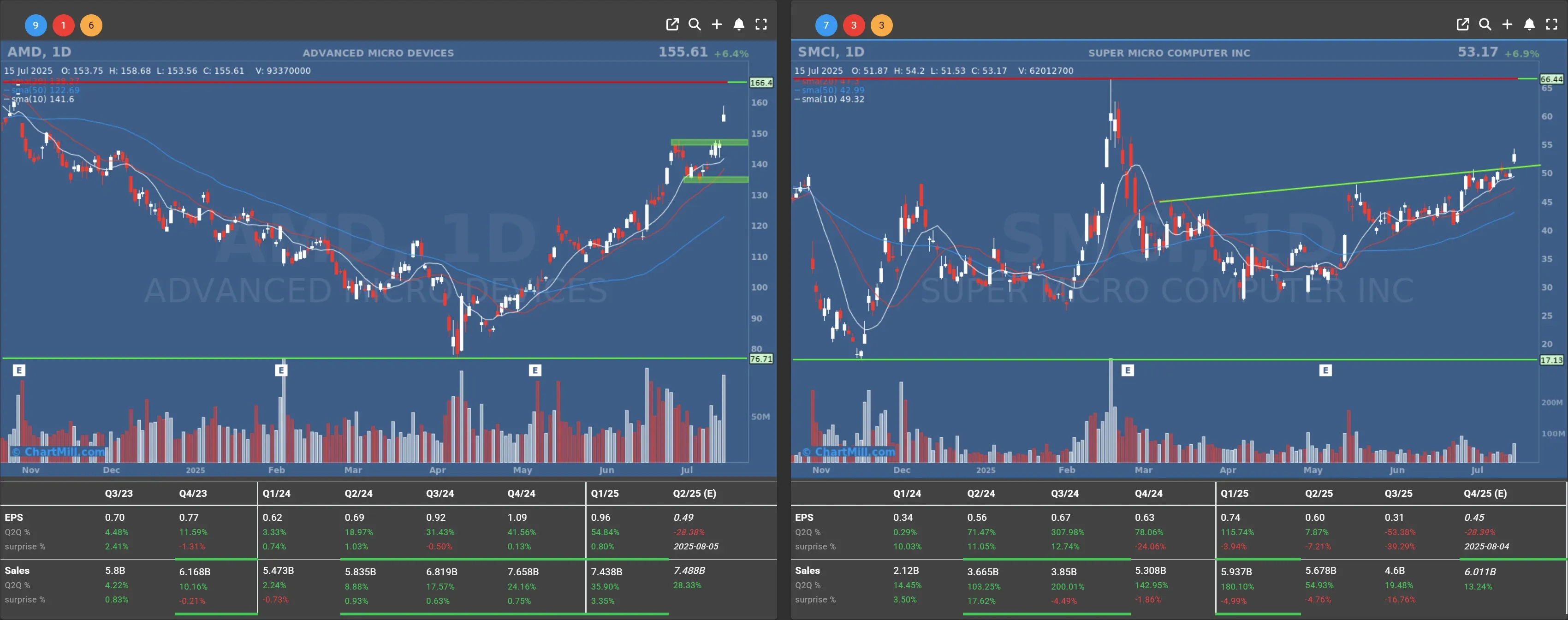Click the SMCI, 1D ticker title

coord(831,52)
